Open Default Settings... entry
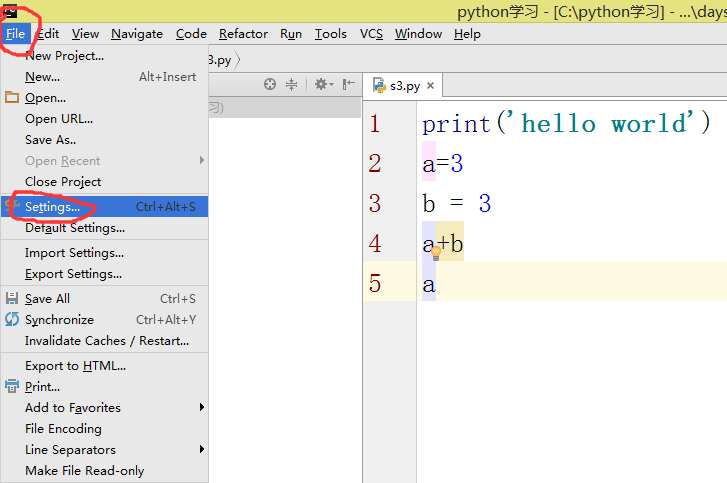The image size is (727, 483). coord(104,228)
